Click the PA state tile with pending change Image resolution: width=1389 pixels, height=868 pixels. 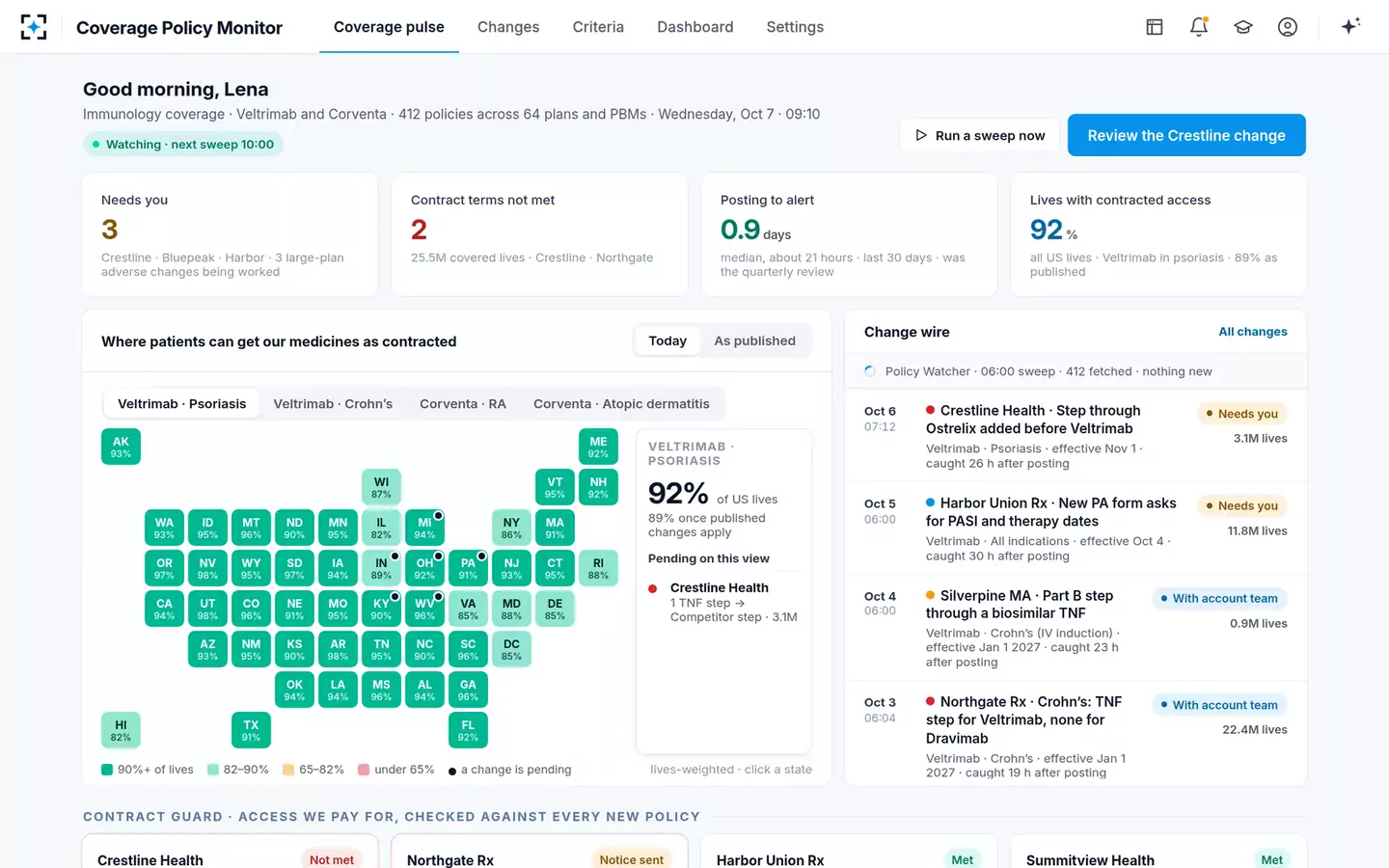(x=468, y=568)
